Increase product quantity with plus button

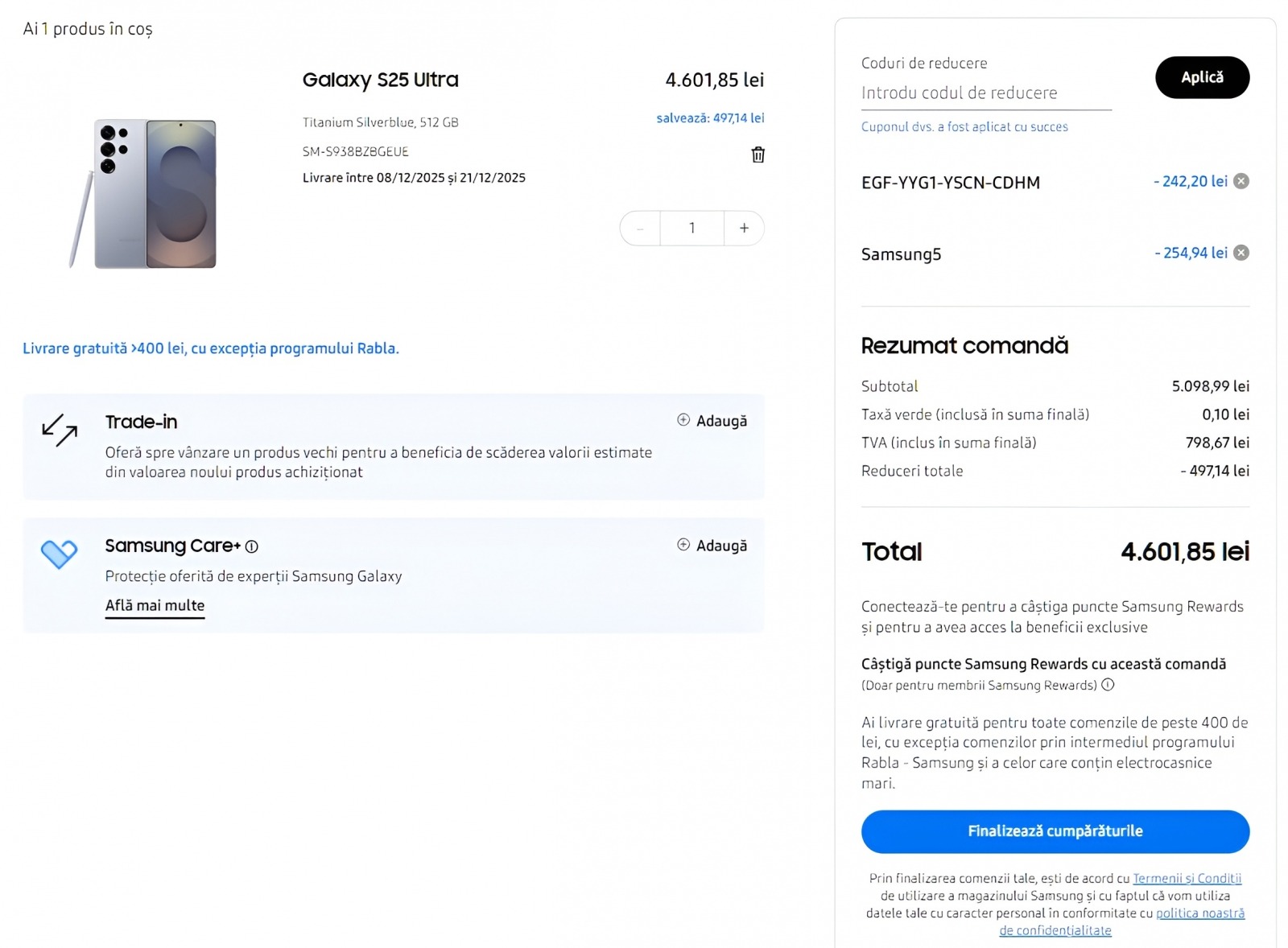pos(744,229)
